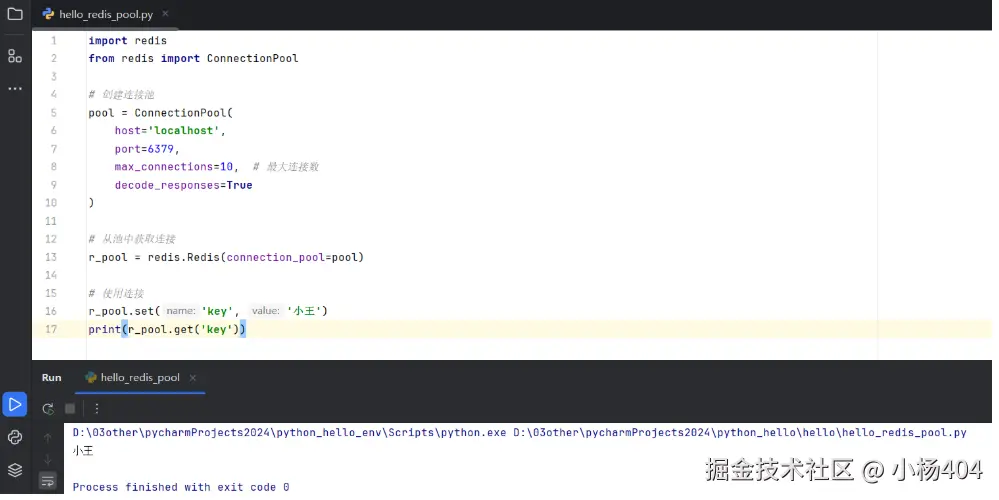Click line number 17 in the gutter
999x500 pixels.
[x=51, y=329]
